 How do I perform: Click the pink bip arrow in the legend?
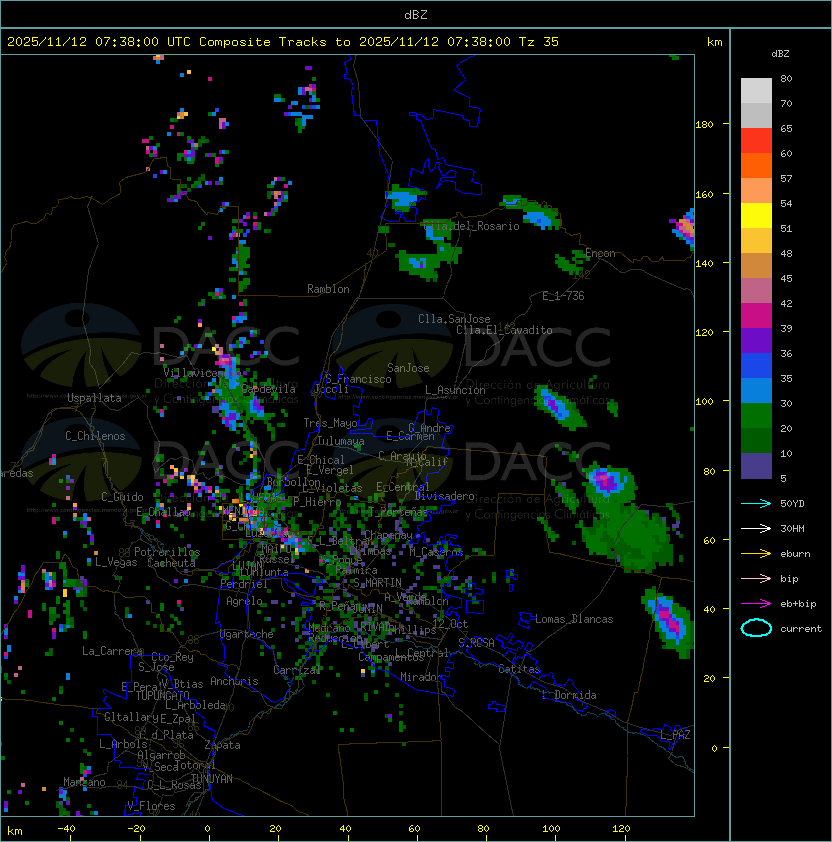(756, 578)
